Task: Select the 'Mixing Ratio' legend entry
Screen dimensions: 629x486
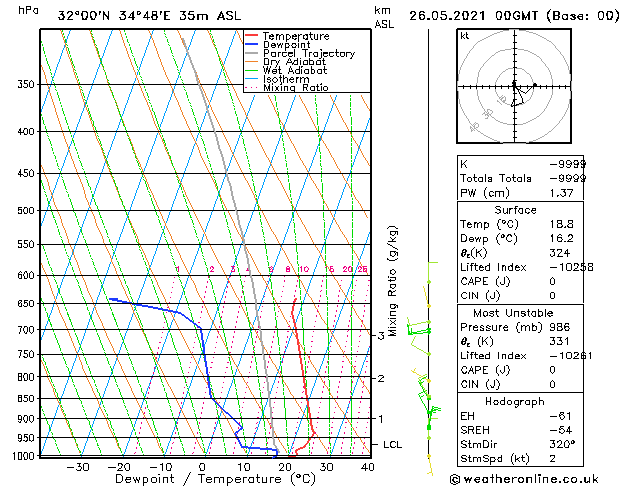Action: (296, 87)
